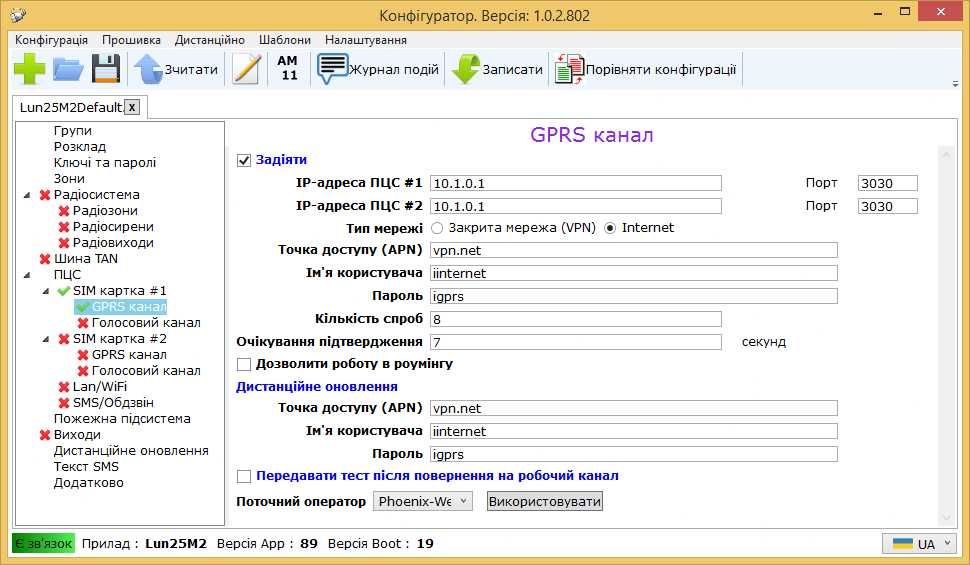
Task: Open the UA language dropdown
Action: tap(920, 544)
